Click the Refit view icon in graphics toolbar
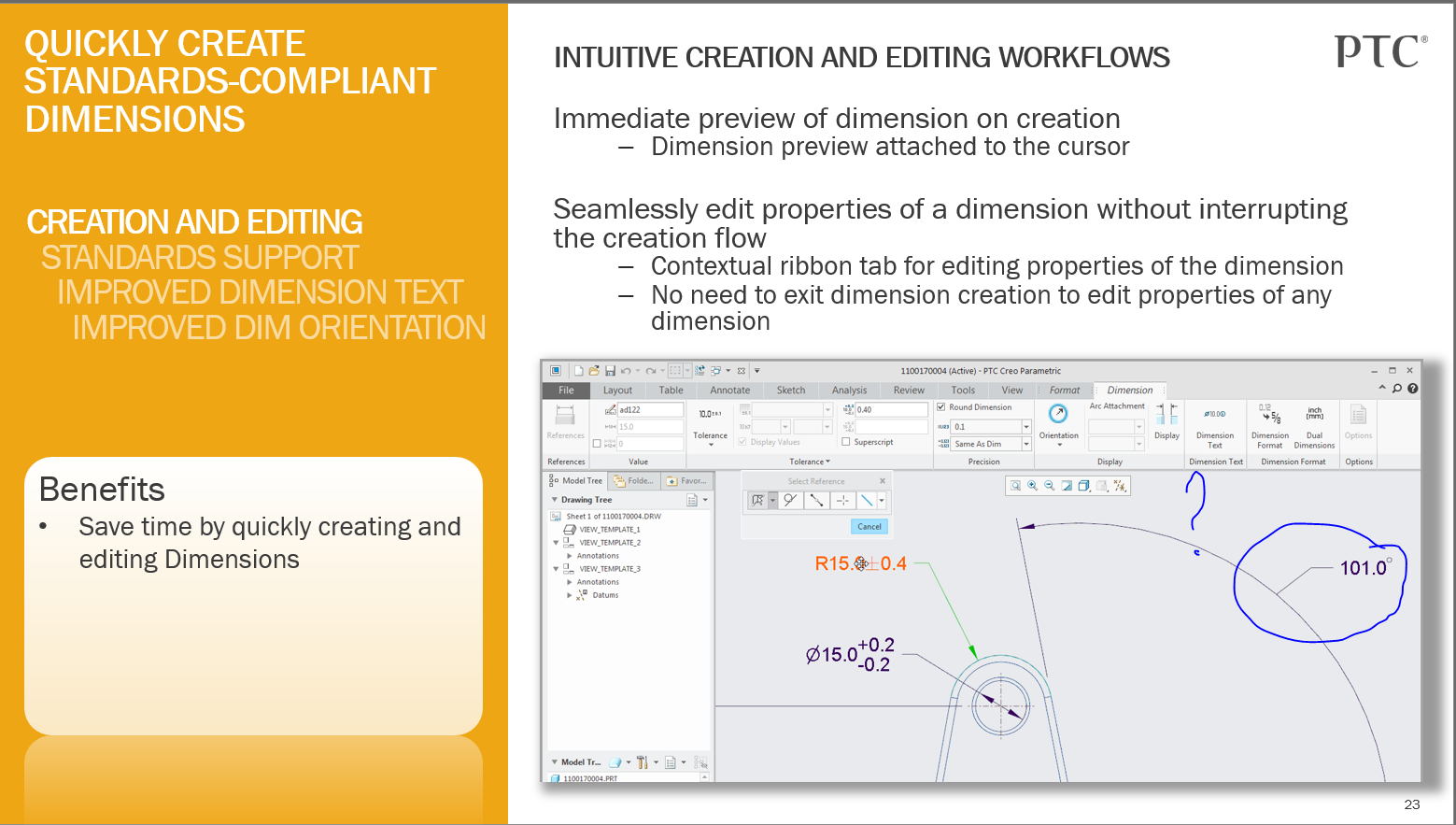This screenshot has width=1456, height=825. point(1015,486)
